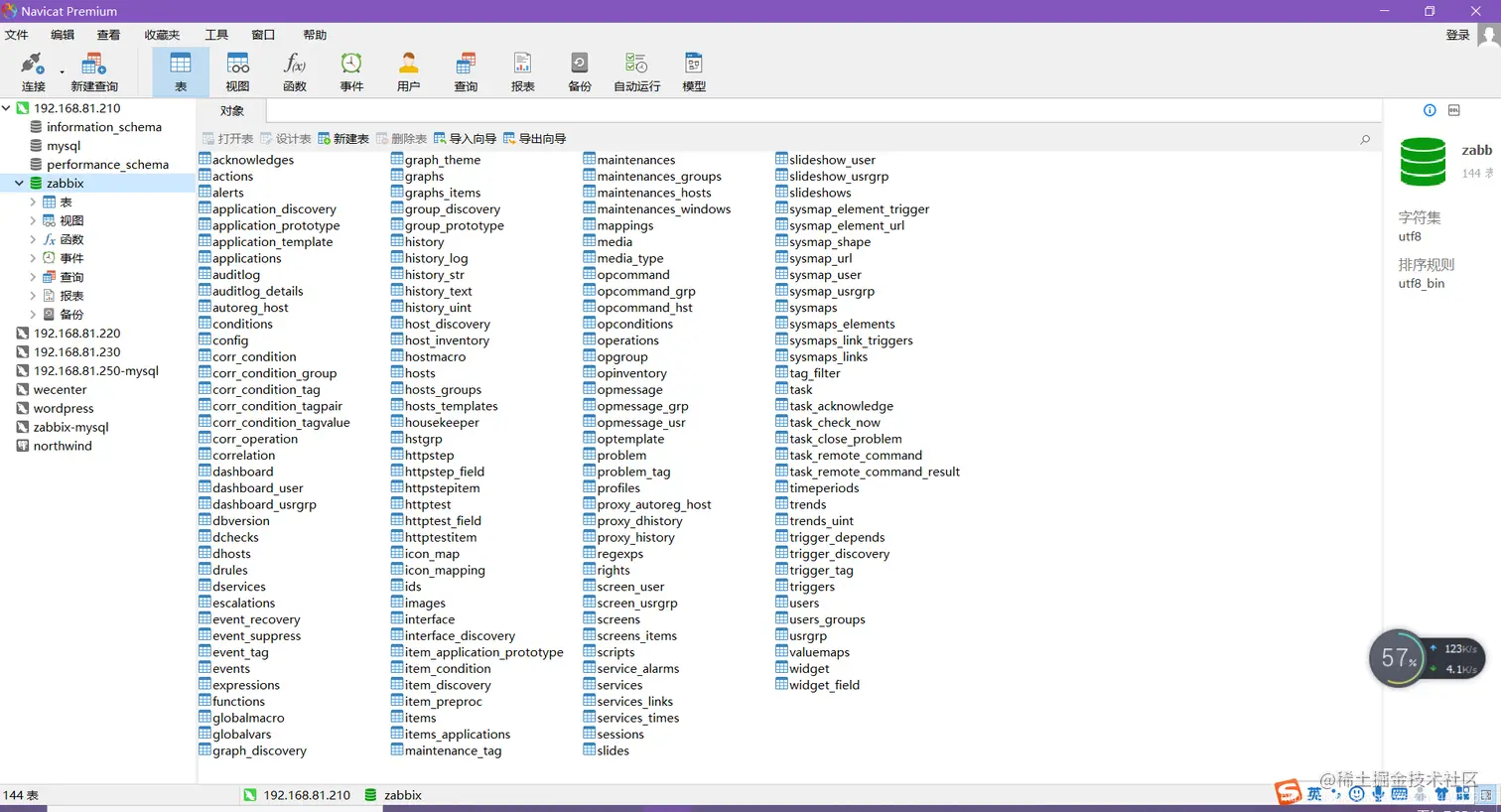Show the DDL panel icon
Viewport: 1501px width, 812px height.
(x=1454, y=110)
